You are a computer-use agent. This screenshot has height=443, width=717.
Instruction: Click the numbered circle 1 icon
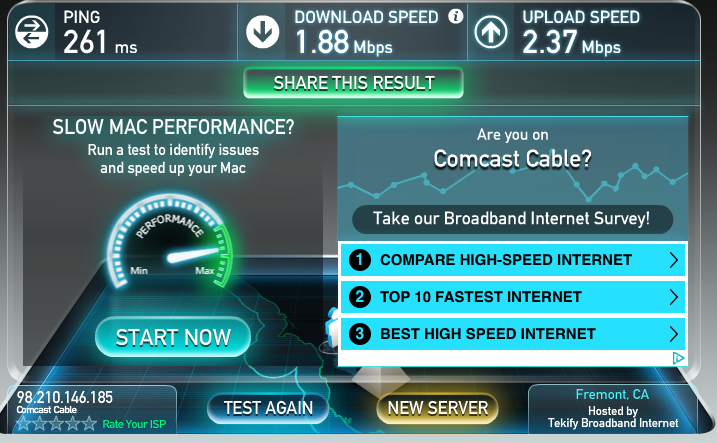pos(360,260)
